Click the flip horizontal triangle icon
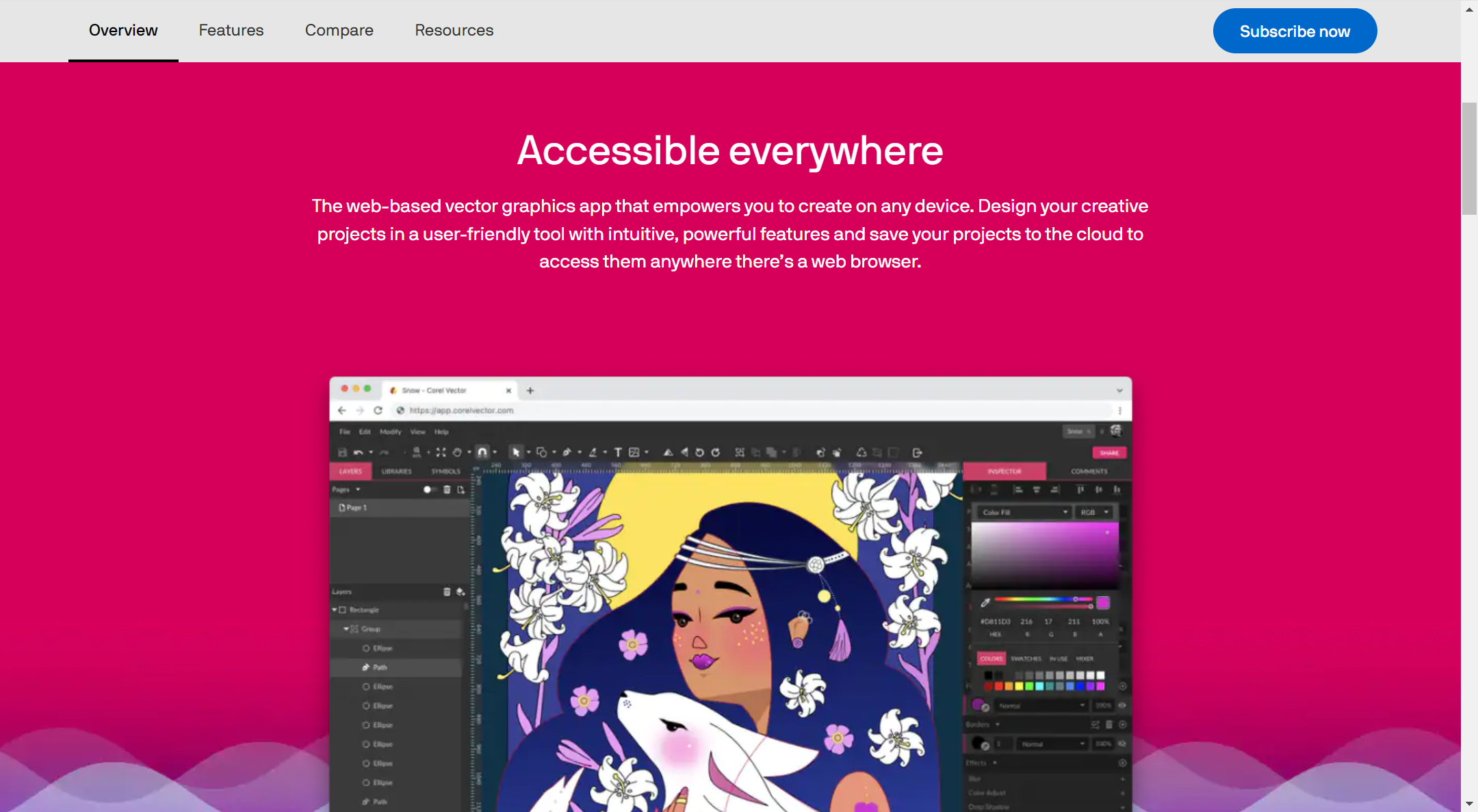The image size is (1478, 812). pos(668,452)
